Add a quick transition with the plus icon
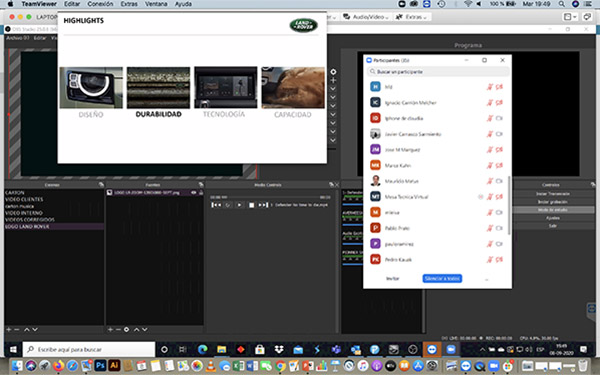Screen dimensions: 600x375 tap(333, 80)
